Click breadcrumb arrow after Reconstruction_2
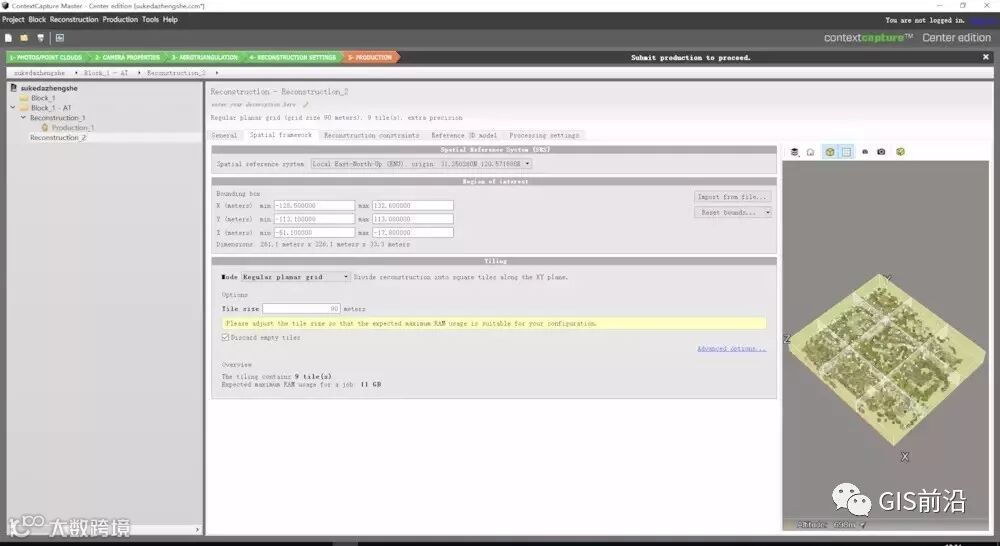Image resolution: width=1000 pixels, height=546 pixels. (x=217, y=73)
